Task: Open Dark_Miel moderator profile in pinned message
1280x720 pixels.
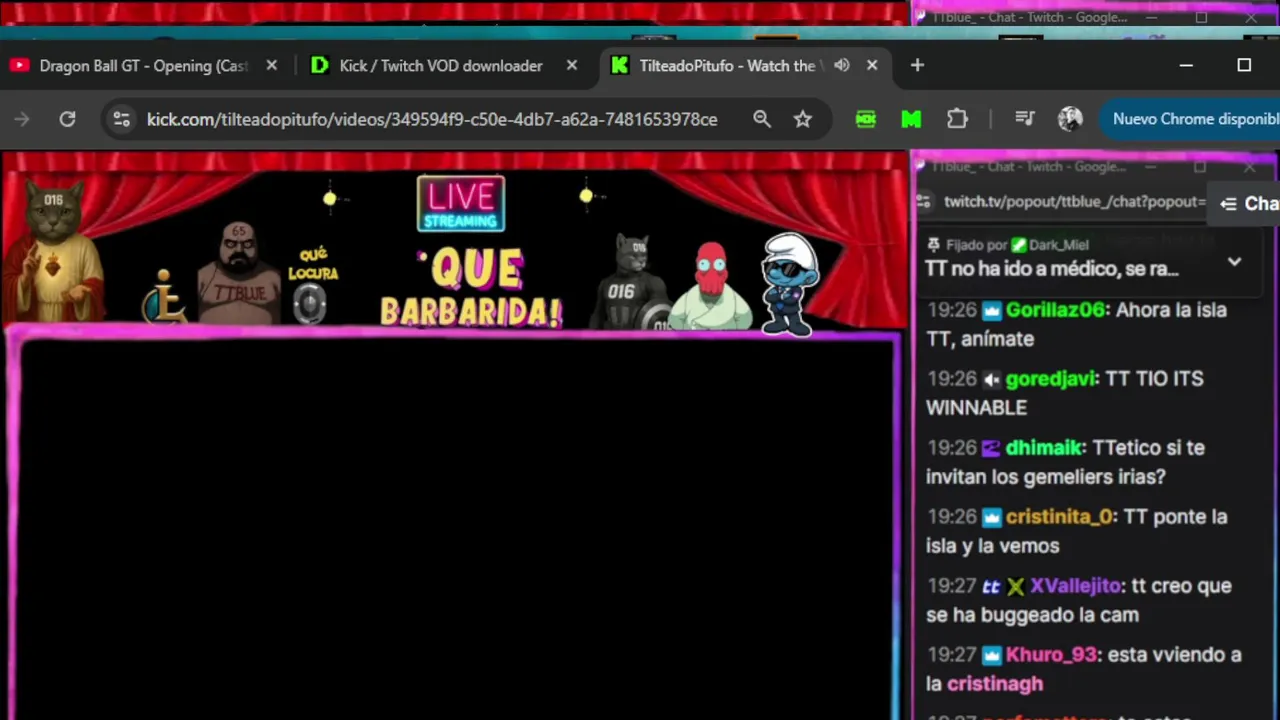Action: coord(1058,245)
